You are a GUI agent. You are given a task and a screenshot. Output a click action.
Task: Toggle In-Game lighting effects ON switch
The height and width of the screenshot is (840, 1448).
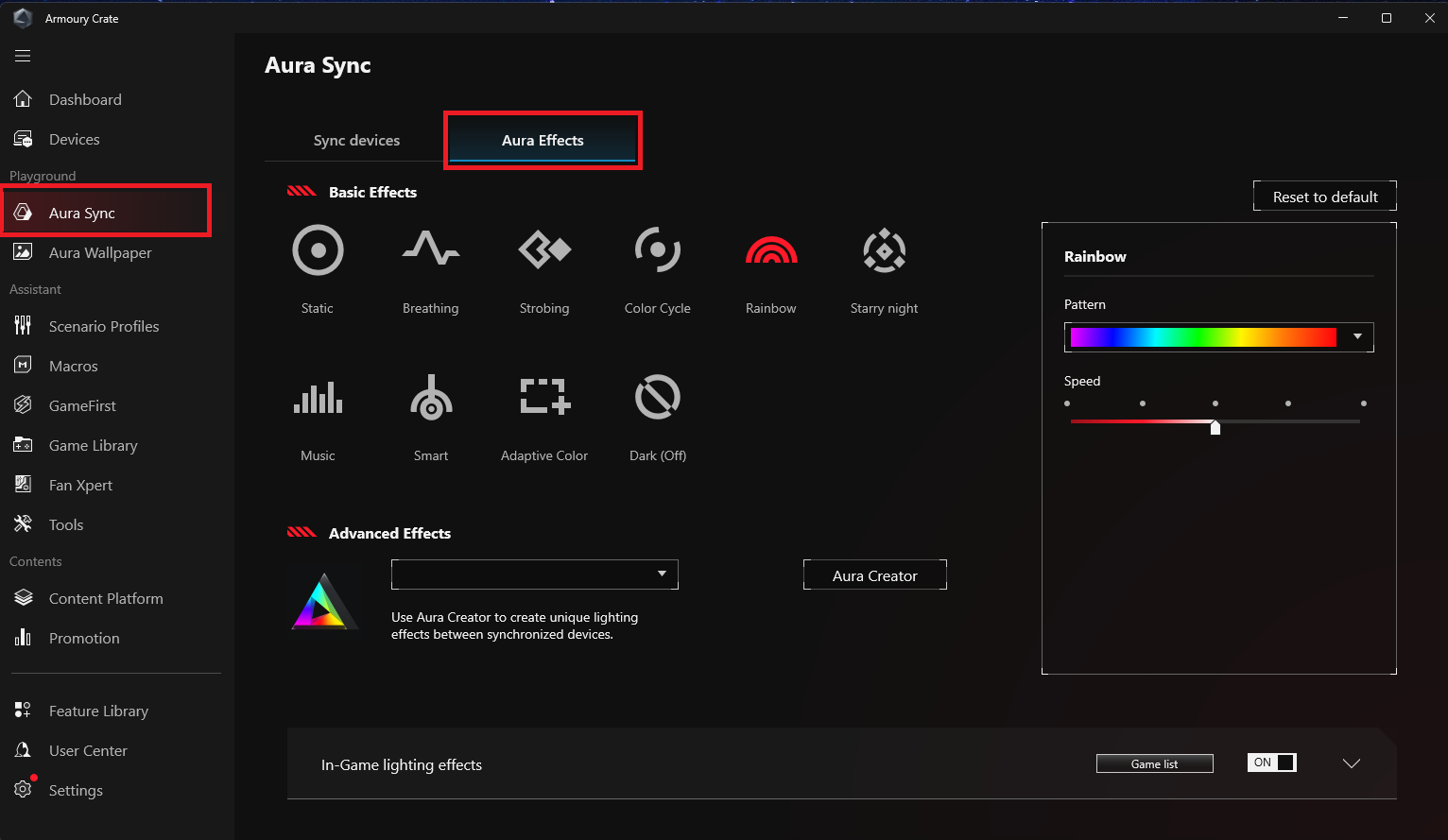(x=1272, y=763)
